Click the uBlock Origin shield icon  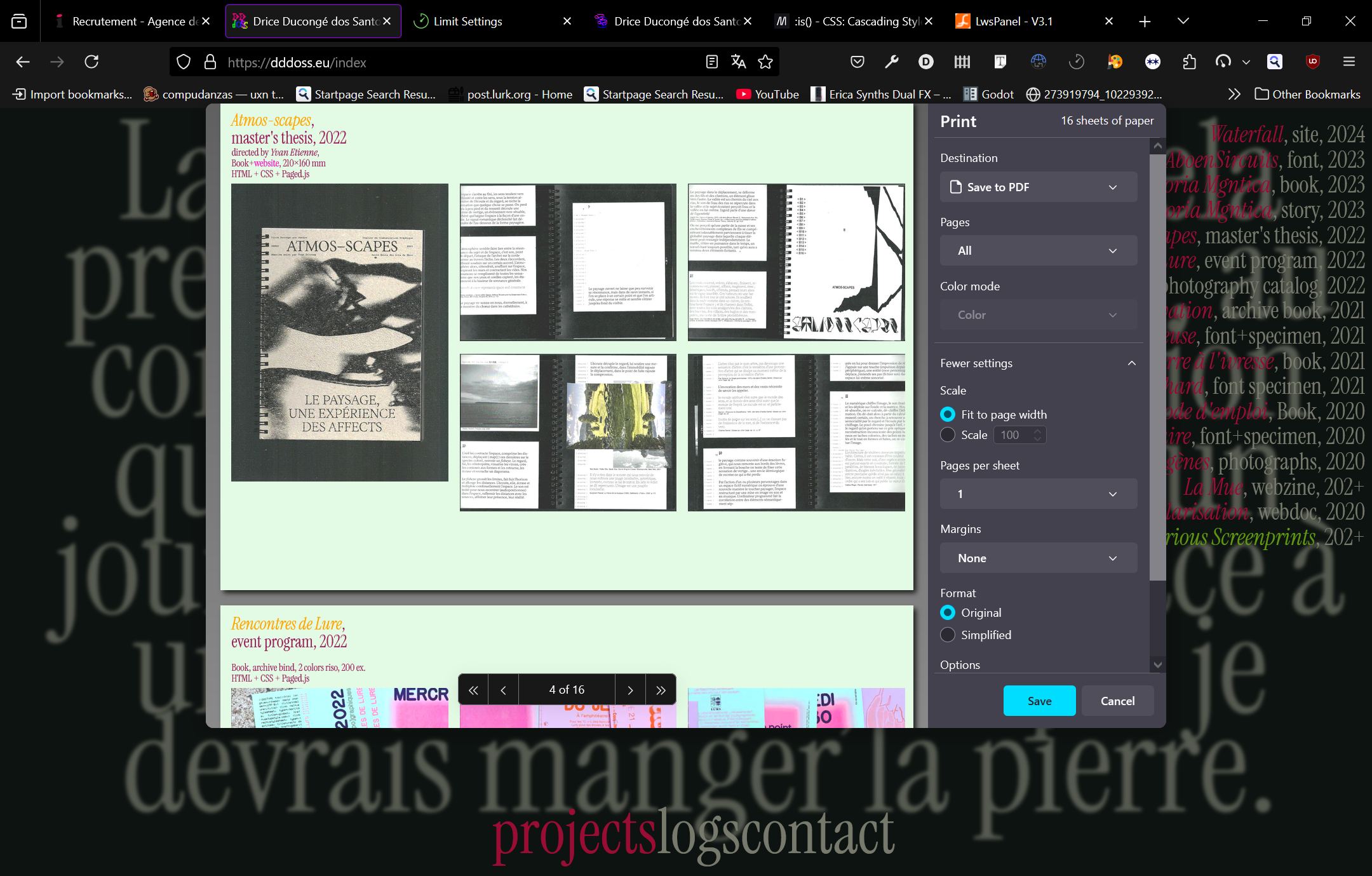(x=1313, y=62)
